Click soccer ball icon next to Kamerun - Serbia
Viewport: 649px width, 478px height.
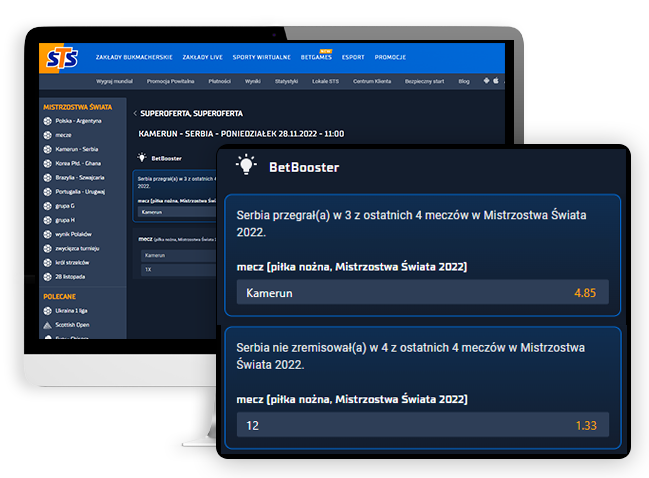(x=48, y=149)
